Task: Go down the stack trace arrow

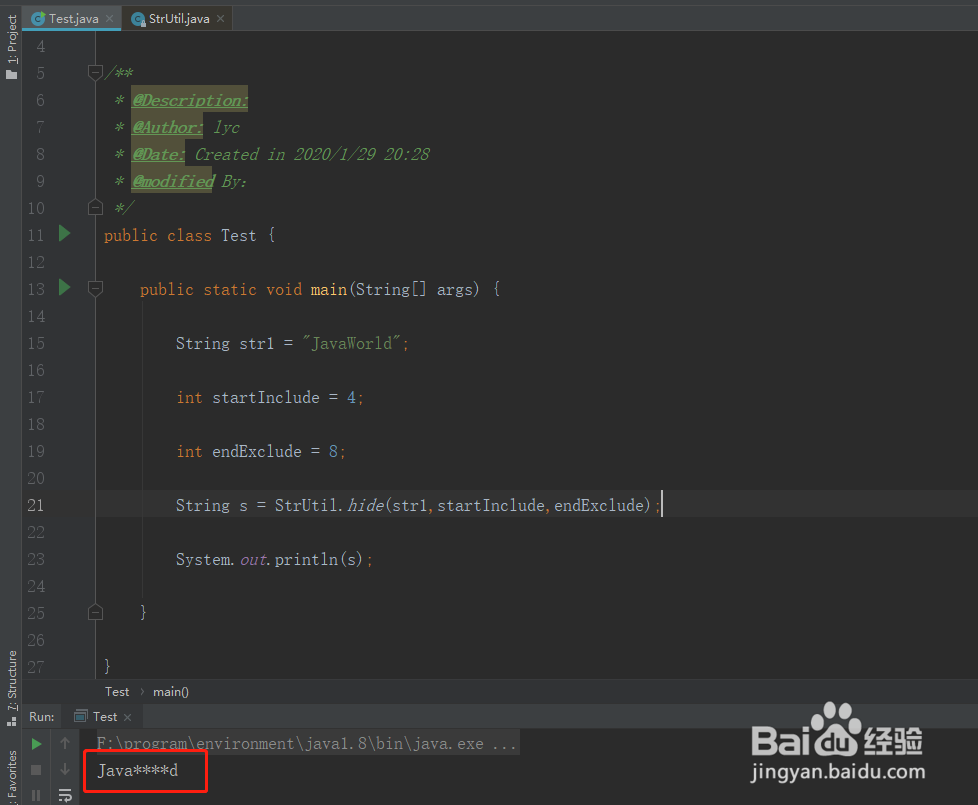Action: (65, 769)
